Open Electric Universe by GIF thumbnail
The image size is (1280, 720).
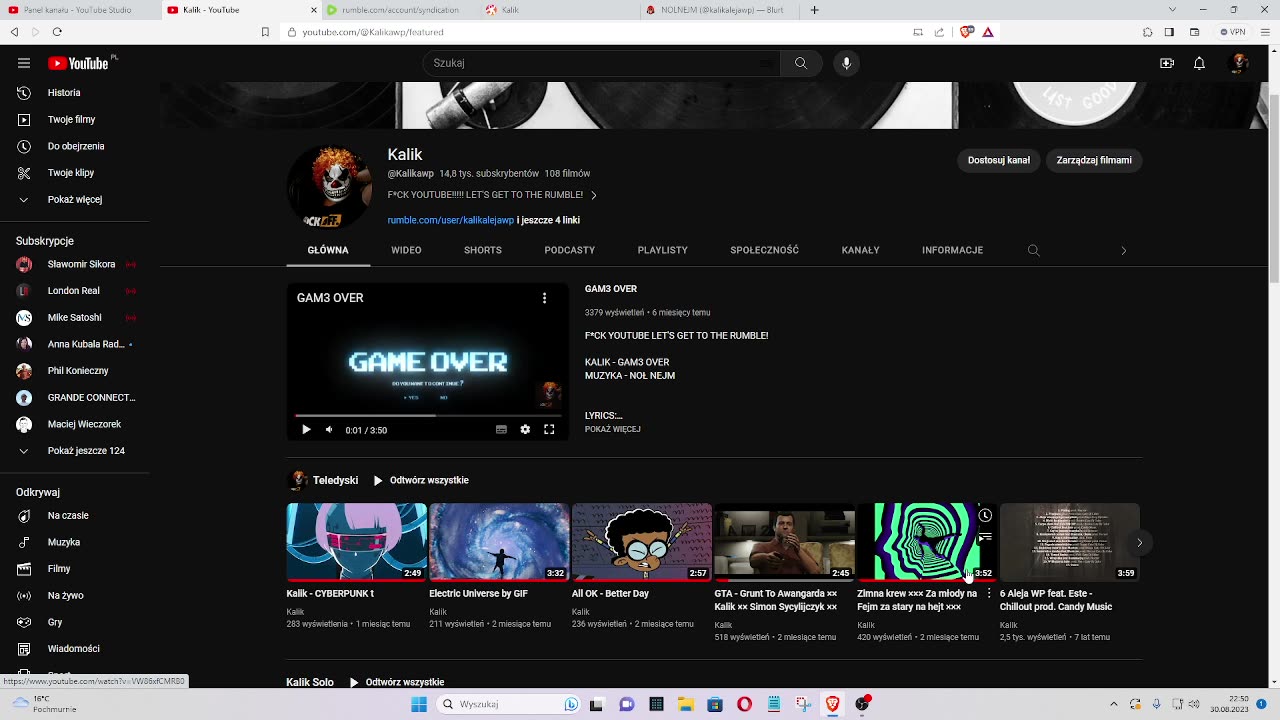click(x=499, y=541)
